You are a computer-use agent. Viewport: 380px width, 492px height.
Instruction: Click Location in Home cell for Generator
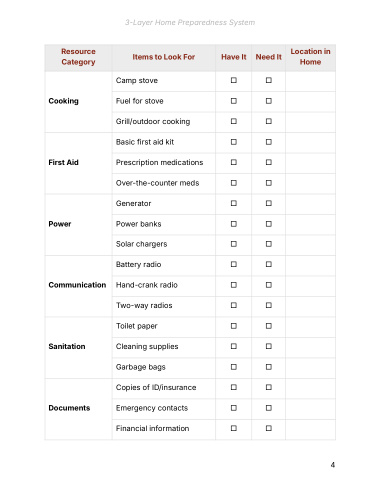point(310,204)
